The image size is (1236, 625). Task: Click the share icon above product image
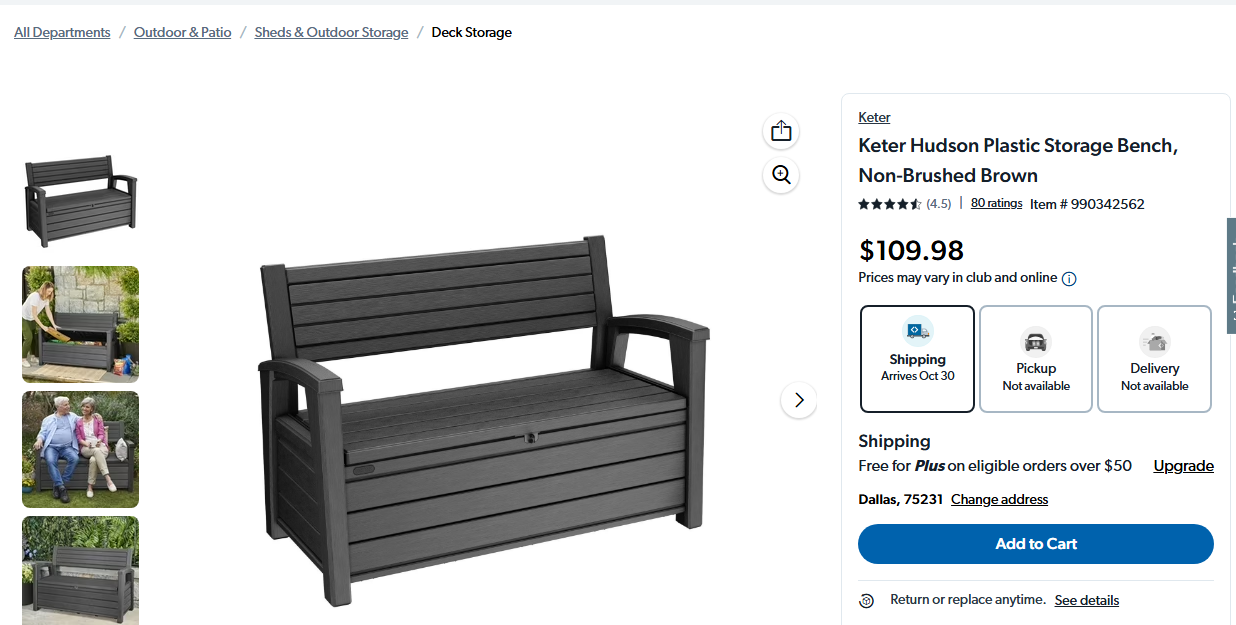[781, 131]
